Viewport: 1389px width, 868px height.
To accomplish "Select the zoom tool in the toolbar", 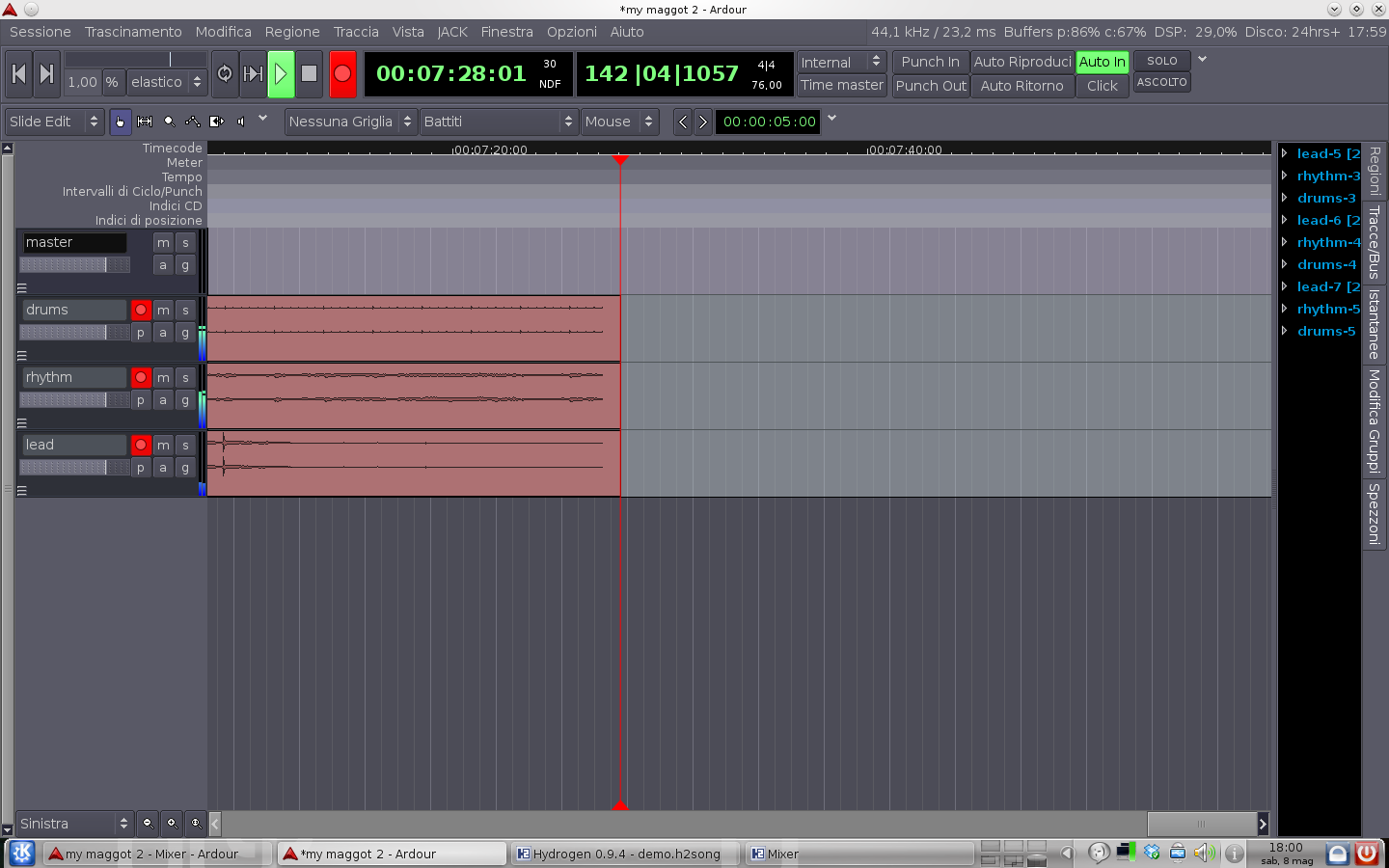I will click(169, 122).
